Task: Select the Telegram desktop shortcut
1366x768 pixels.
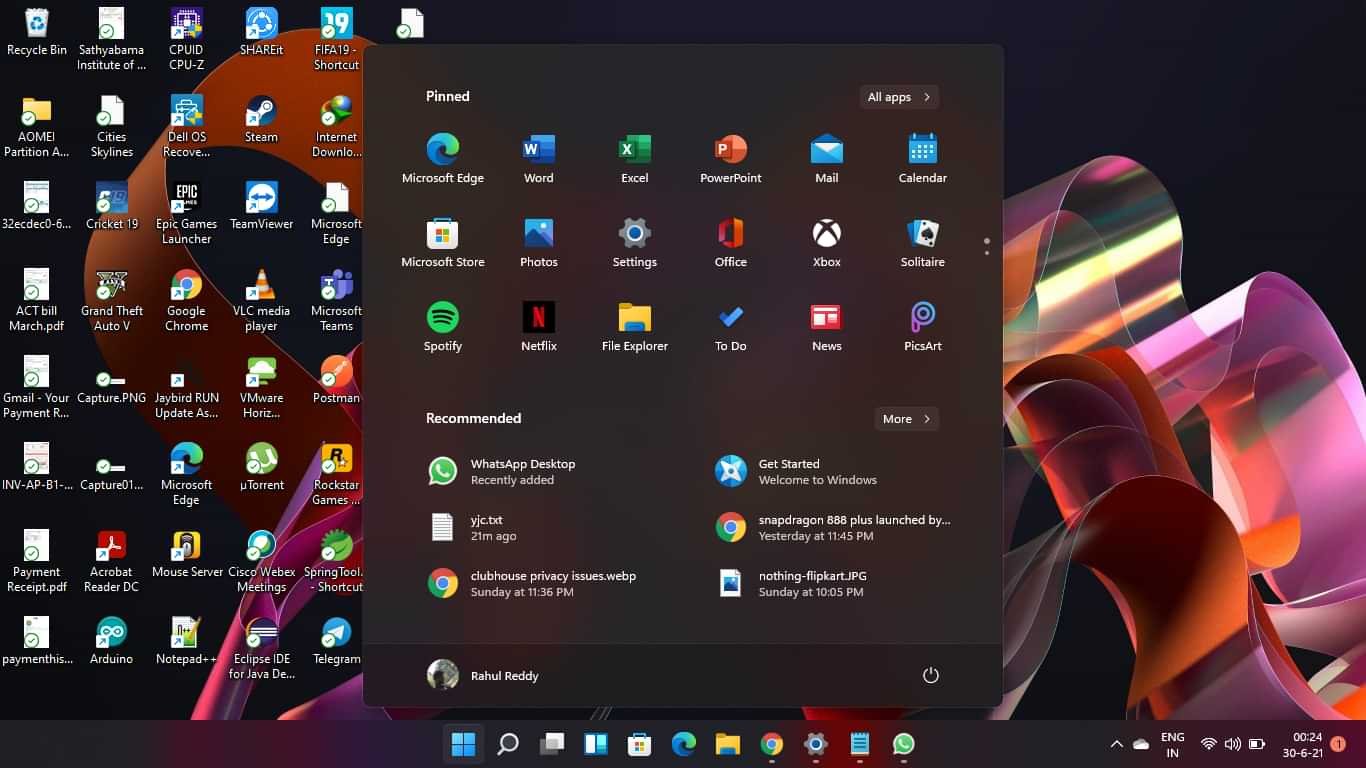Action: click(x=336, y=641)
